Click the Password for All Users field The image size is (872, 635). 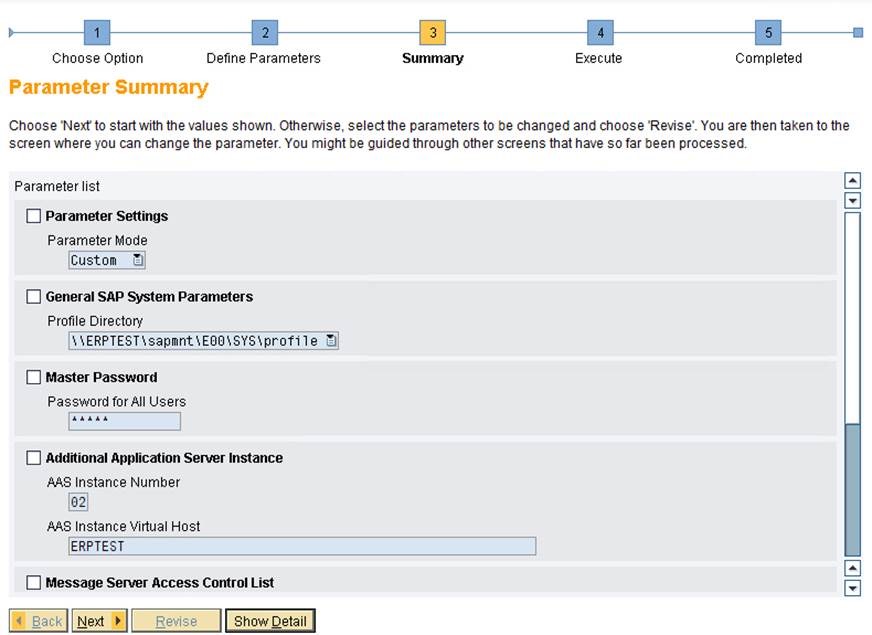tap(125, 421)
